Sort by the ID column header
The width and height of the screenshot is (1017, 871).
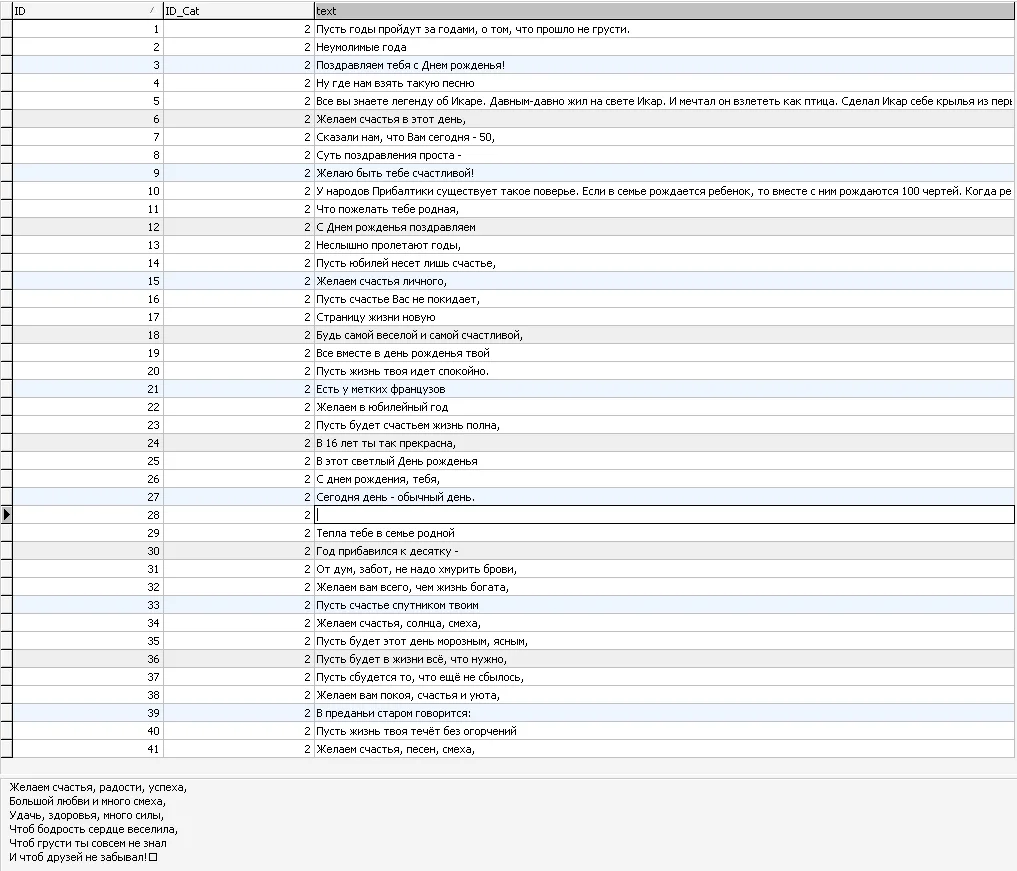coord(88,11)
